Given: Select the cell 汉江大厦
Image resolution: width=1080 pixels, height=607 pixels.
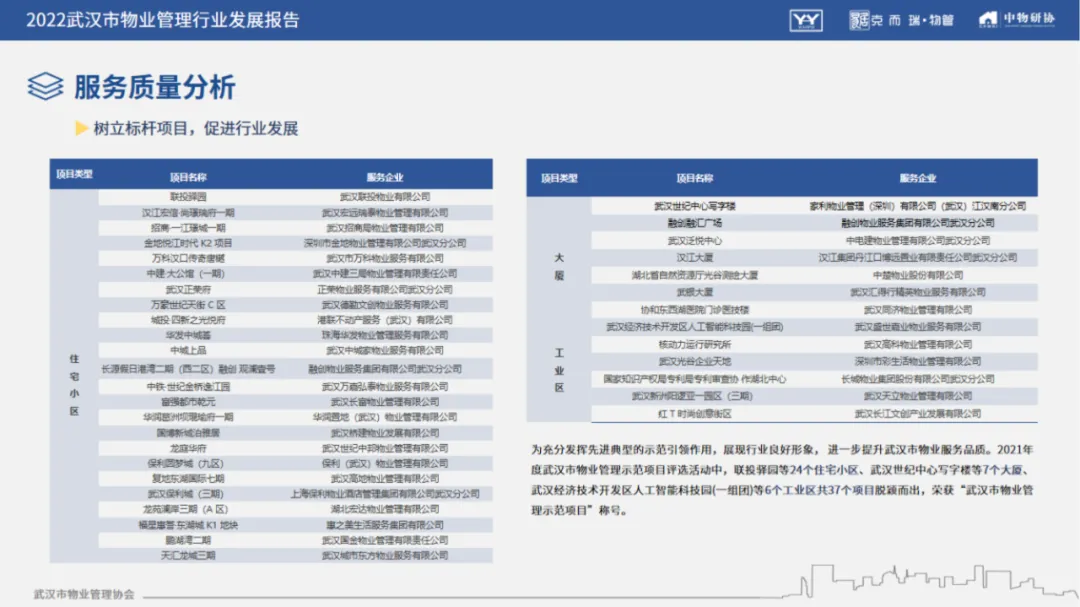Looking at the screenshot, I should 694,258.
